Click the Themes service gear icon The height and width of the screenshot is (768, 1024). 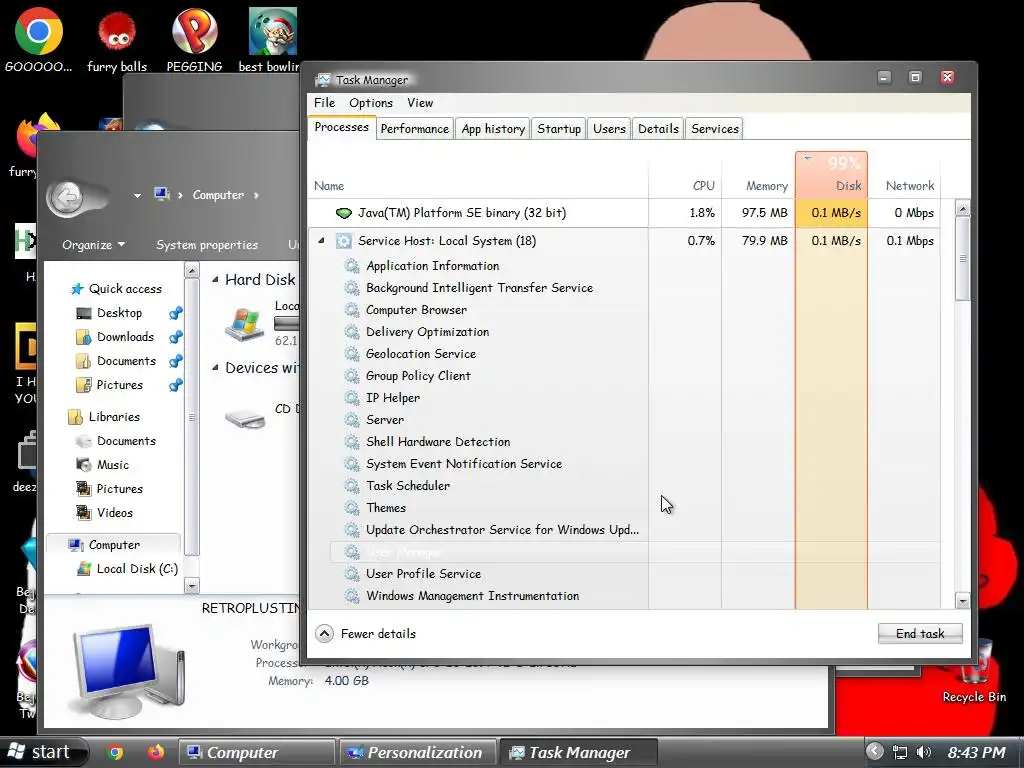click(x=352, y=507)
